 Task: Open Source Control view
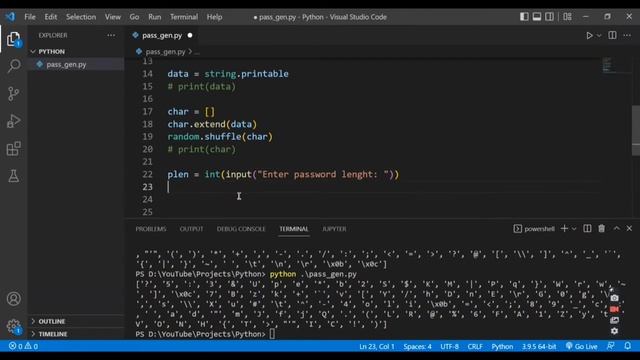[x=13, y=93]
